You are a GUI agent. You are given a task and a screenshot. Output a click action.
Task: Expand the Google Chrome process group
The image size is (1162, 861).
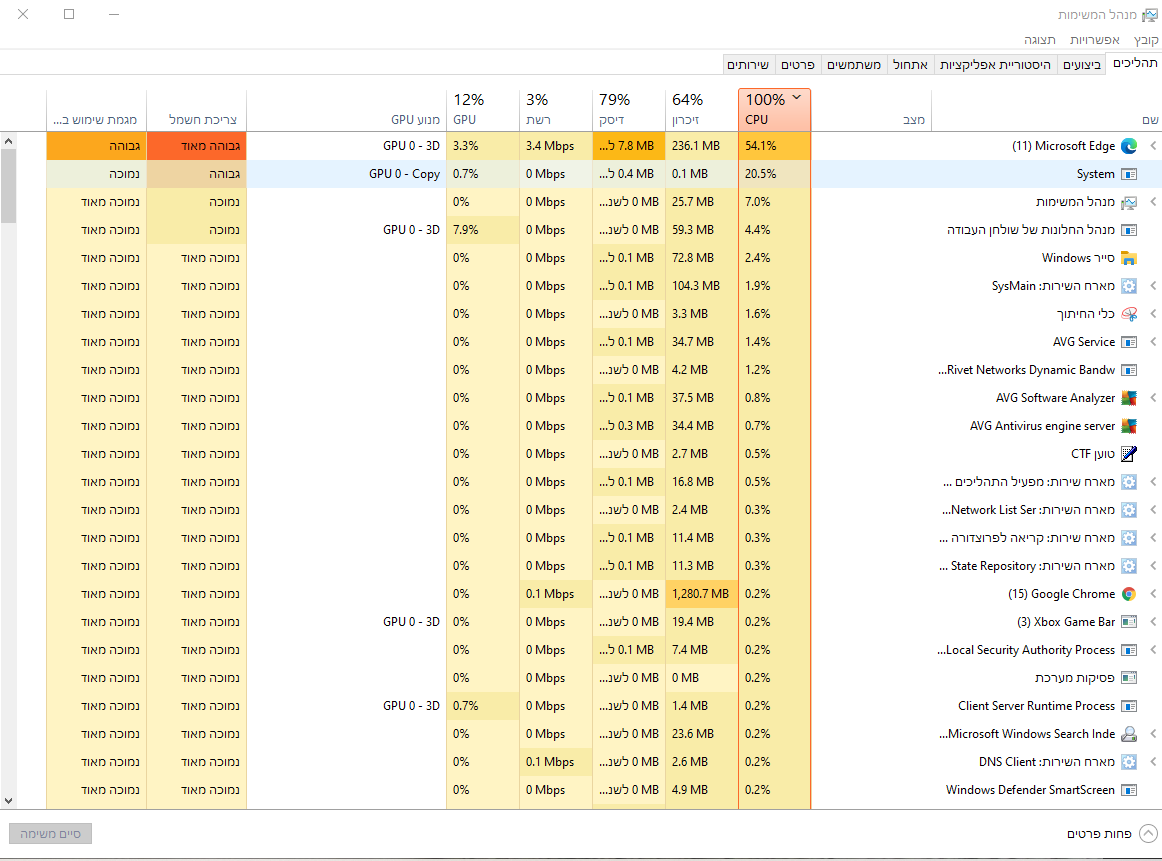(1153, 594)
